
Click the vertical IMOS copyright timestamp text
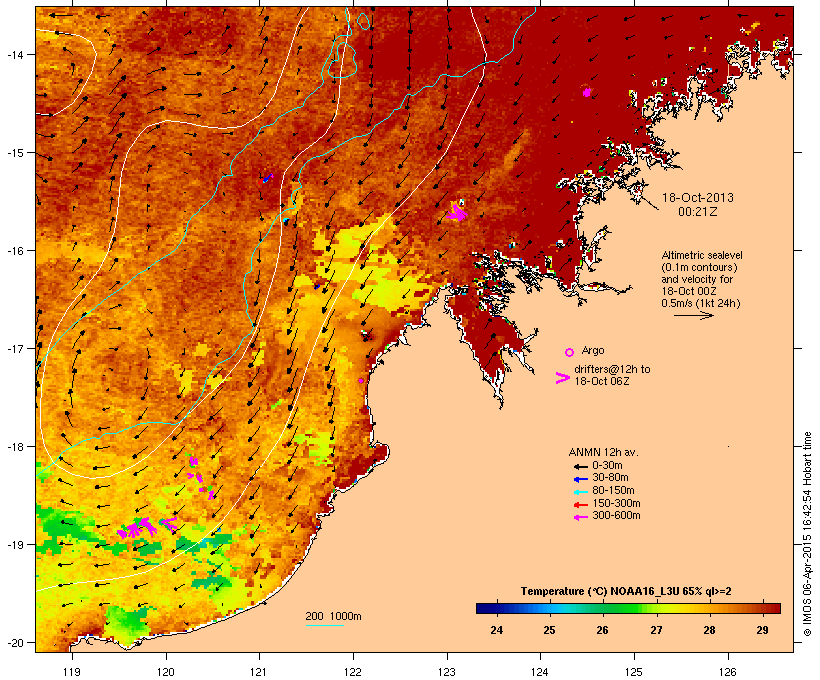click(x=808, y=534)
